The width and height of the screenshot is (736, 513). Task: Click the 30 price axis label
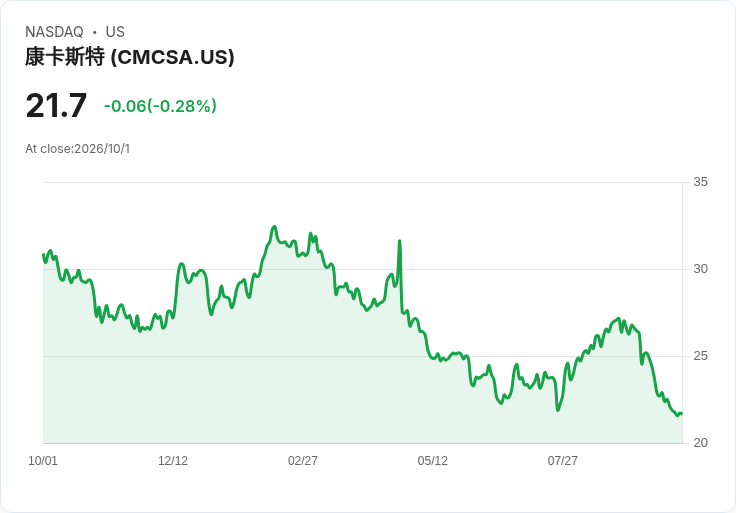pyautogui.click(x=700, y=269)
